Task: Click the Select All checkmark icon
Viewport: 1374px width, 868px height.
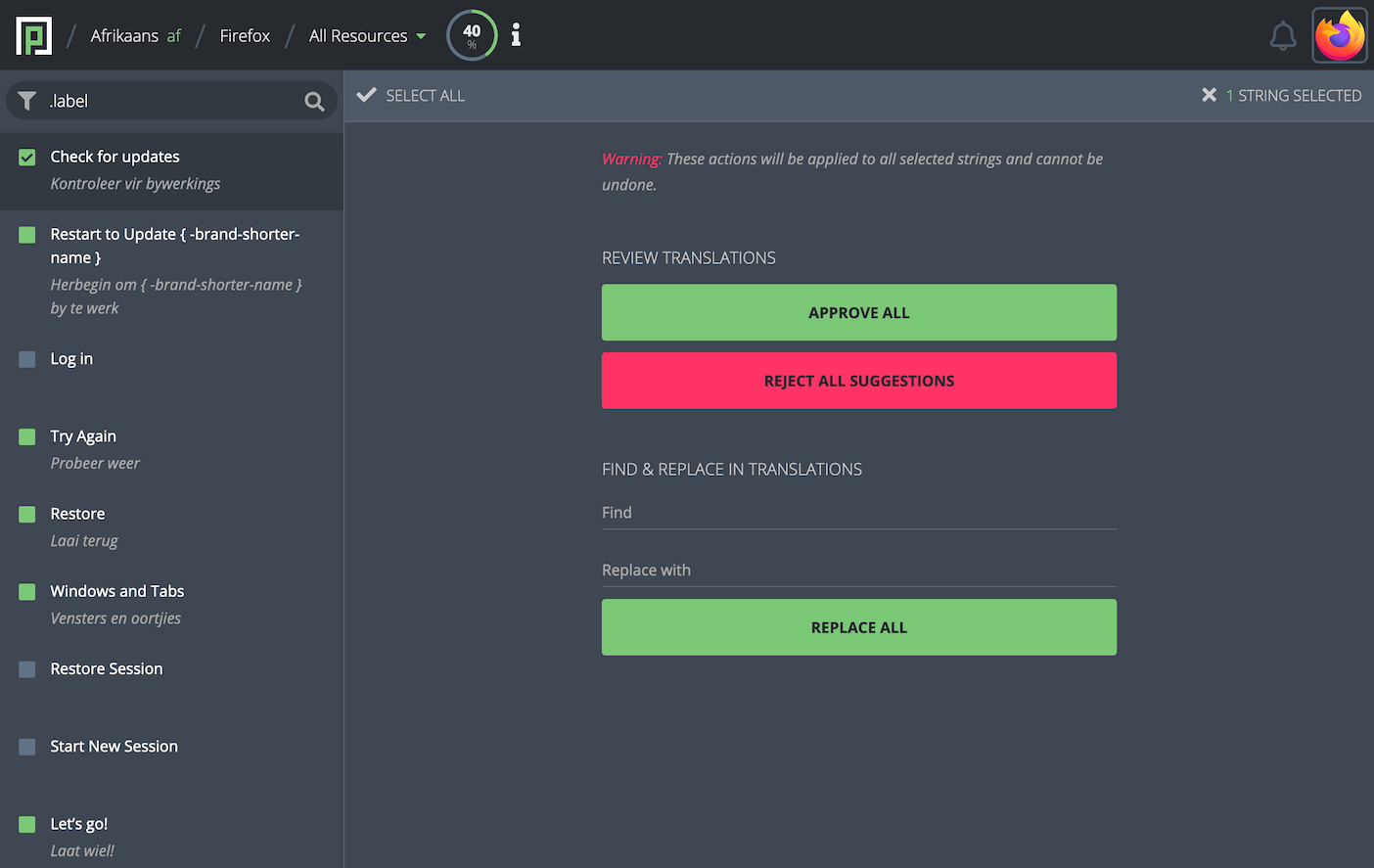Action: (367, 95)
